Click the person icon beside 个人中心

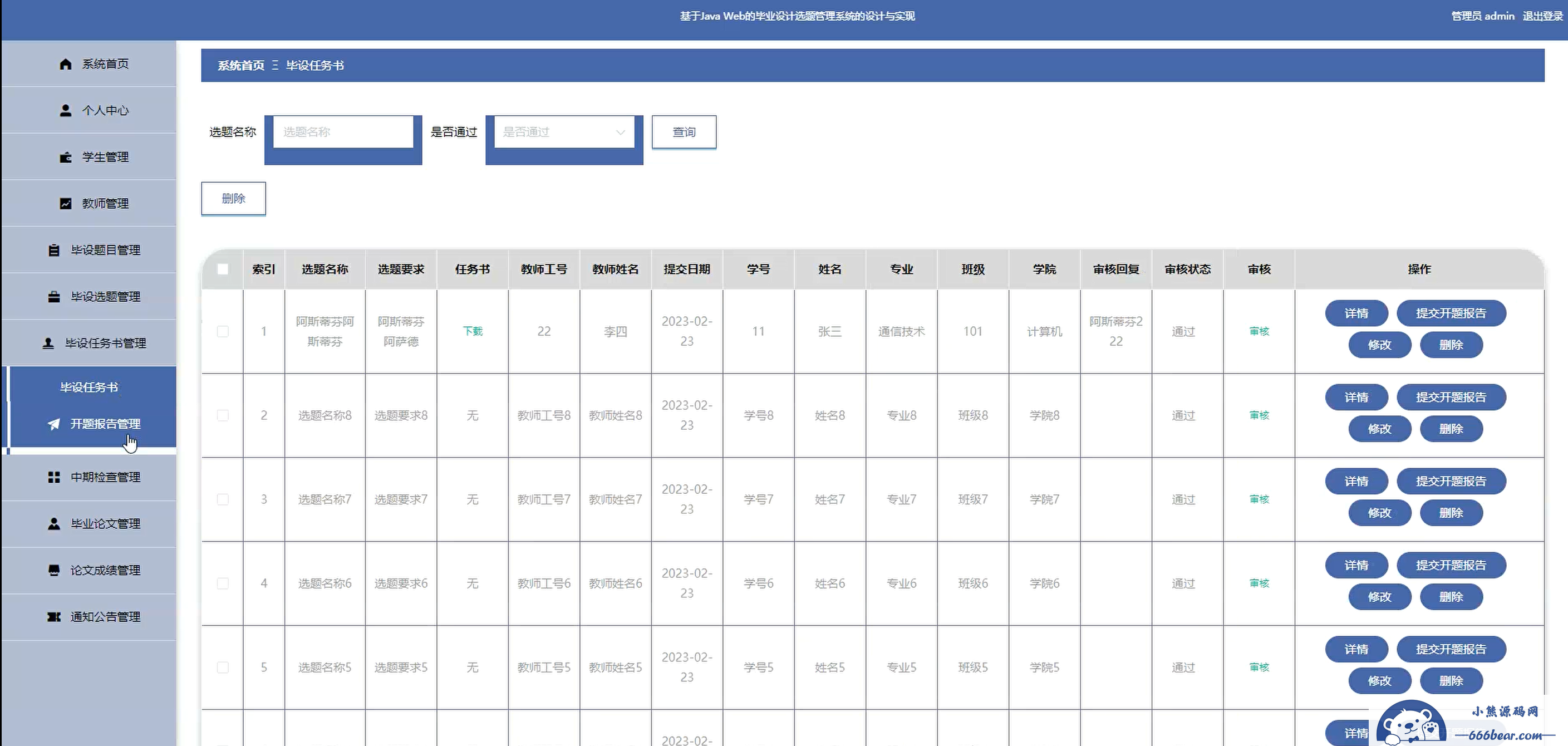click(66, 110)
